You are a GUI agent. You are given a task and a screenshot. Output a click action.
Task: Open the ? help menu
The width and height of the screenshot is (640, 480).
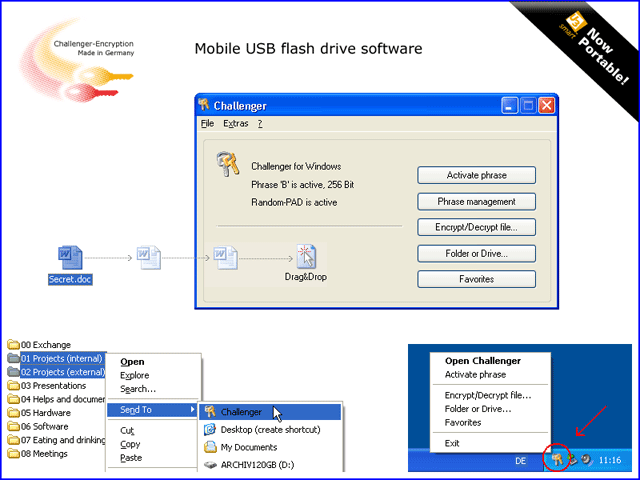click(260, 123)
